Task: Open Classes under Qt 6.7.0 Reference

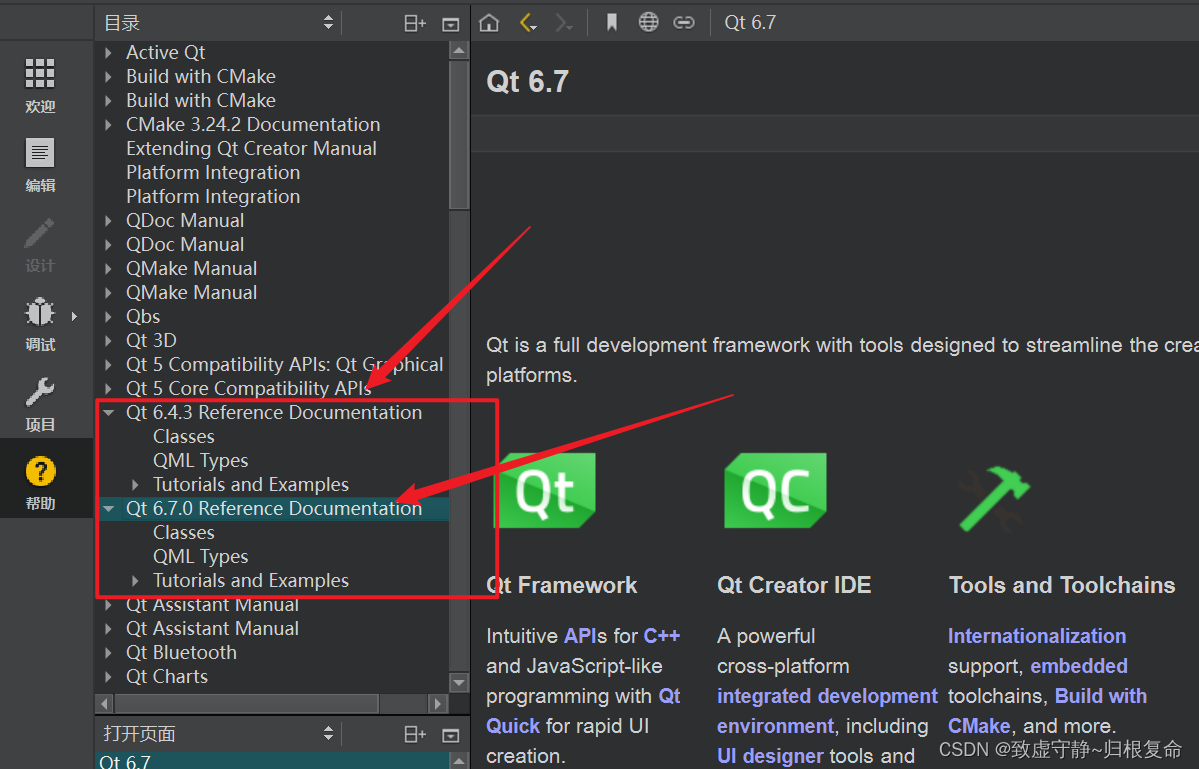Action: [x=184, y=533]
